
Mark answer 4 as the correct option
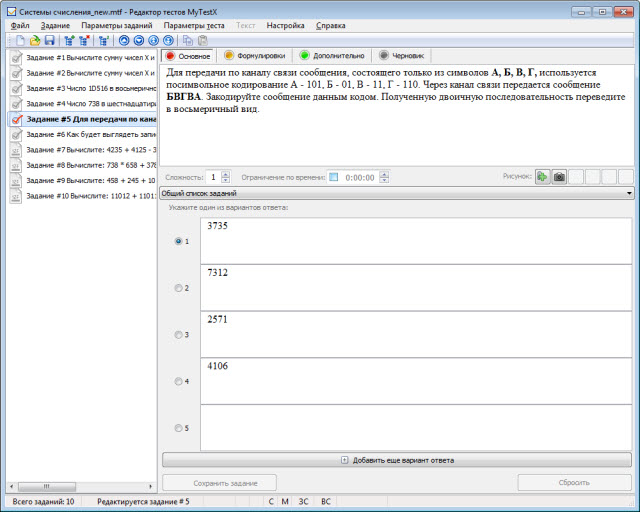tap(179, 381)
